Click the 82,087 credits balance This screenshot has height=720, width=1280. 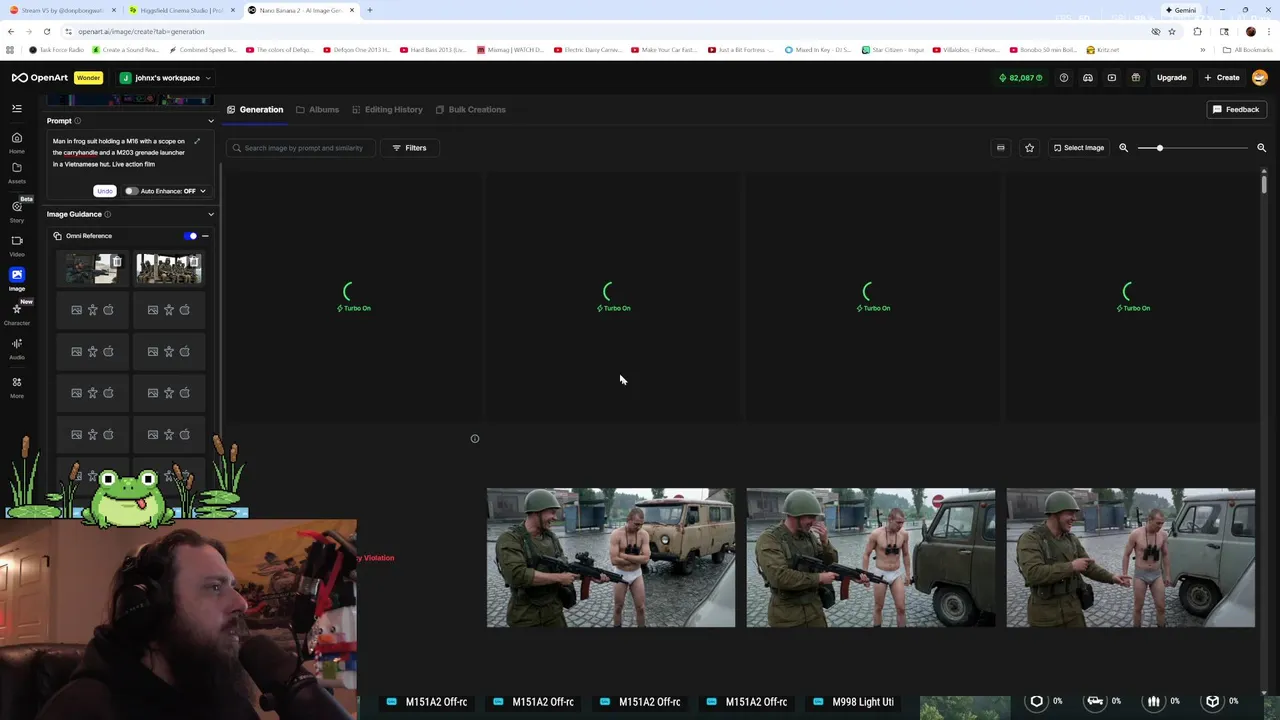1021,77
